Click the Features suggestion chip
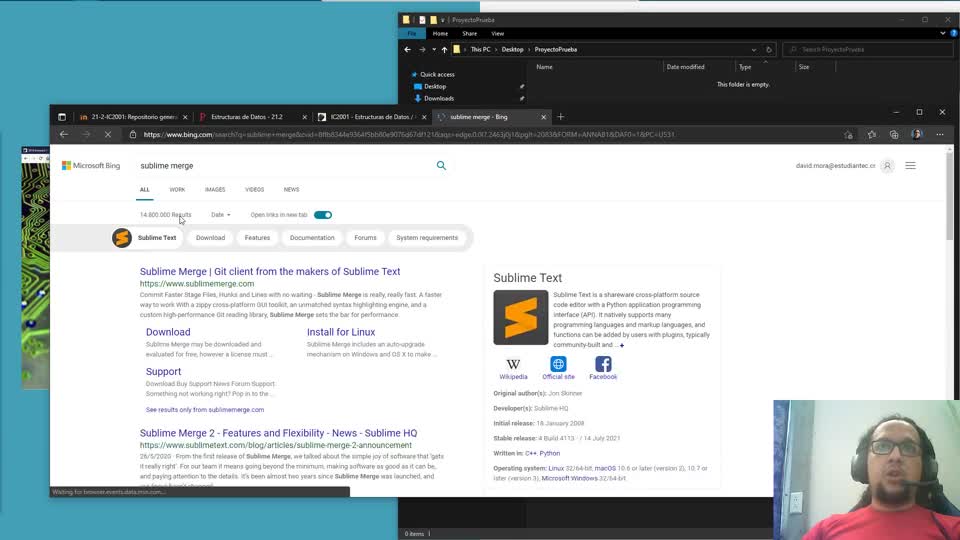This screenshot has width=960, height=540. 257,238
